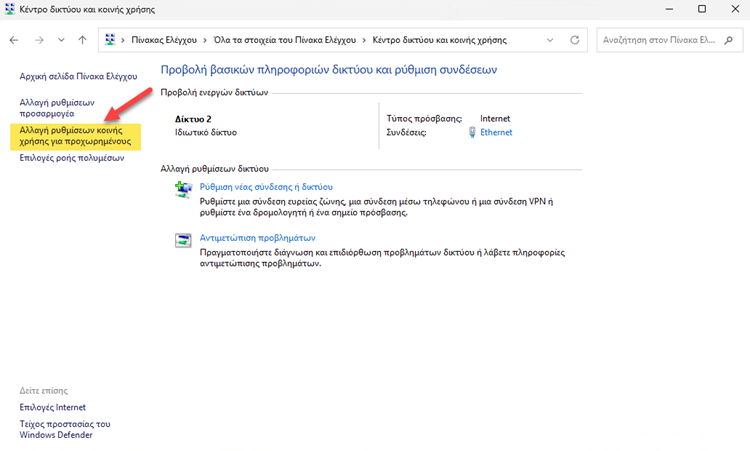Expand chevron after the Control Panel icon in the address bar
Image resolution: width=750 pixels, height=451 pixels.
click(x=123, y=40)
